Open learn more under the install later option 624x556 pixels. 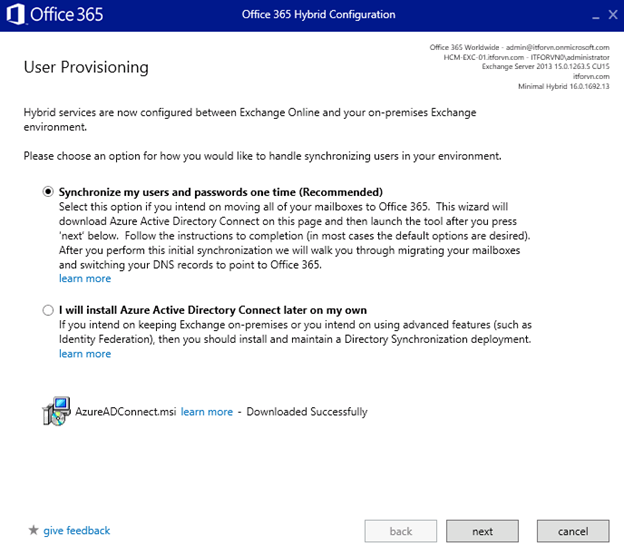click(85, 354)
